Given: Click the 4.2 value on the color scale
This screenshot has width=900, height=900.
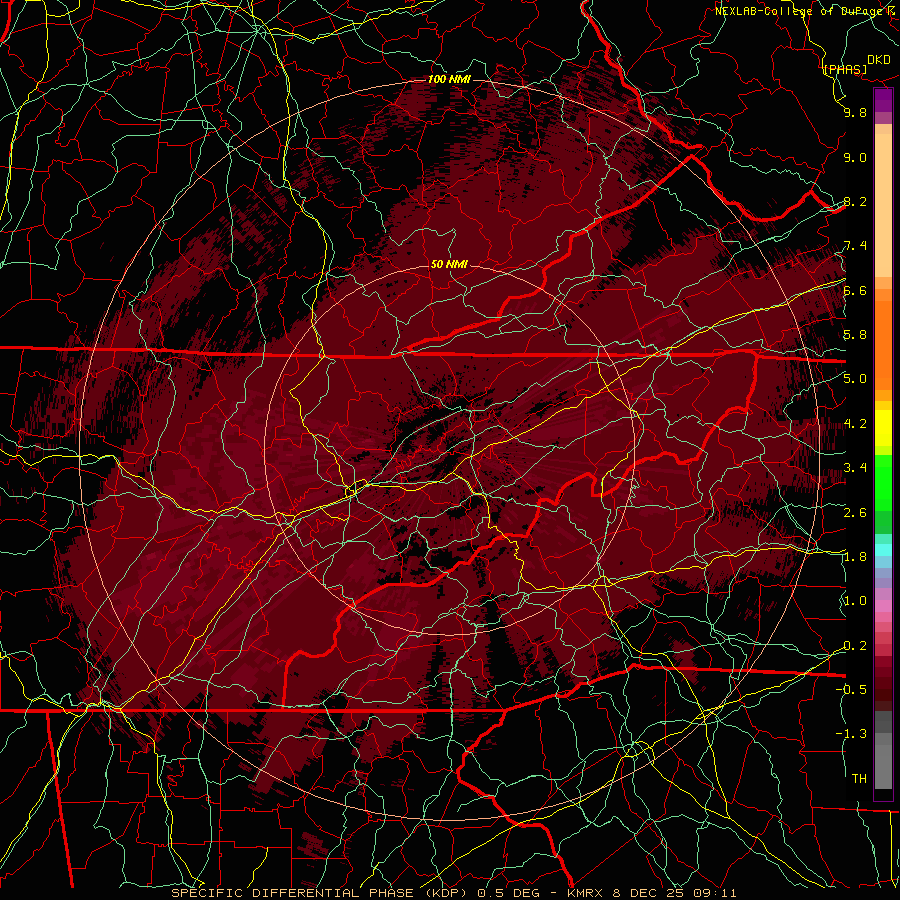Looking at the screenshot, I should pyautogui.click(x=855, y=424).
